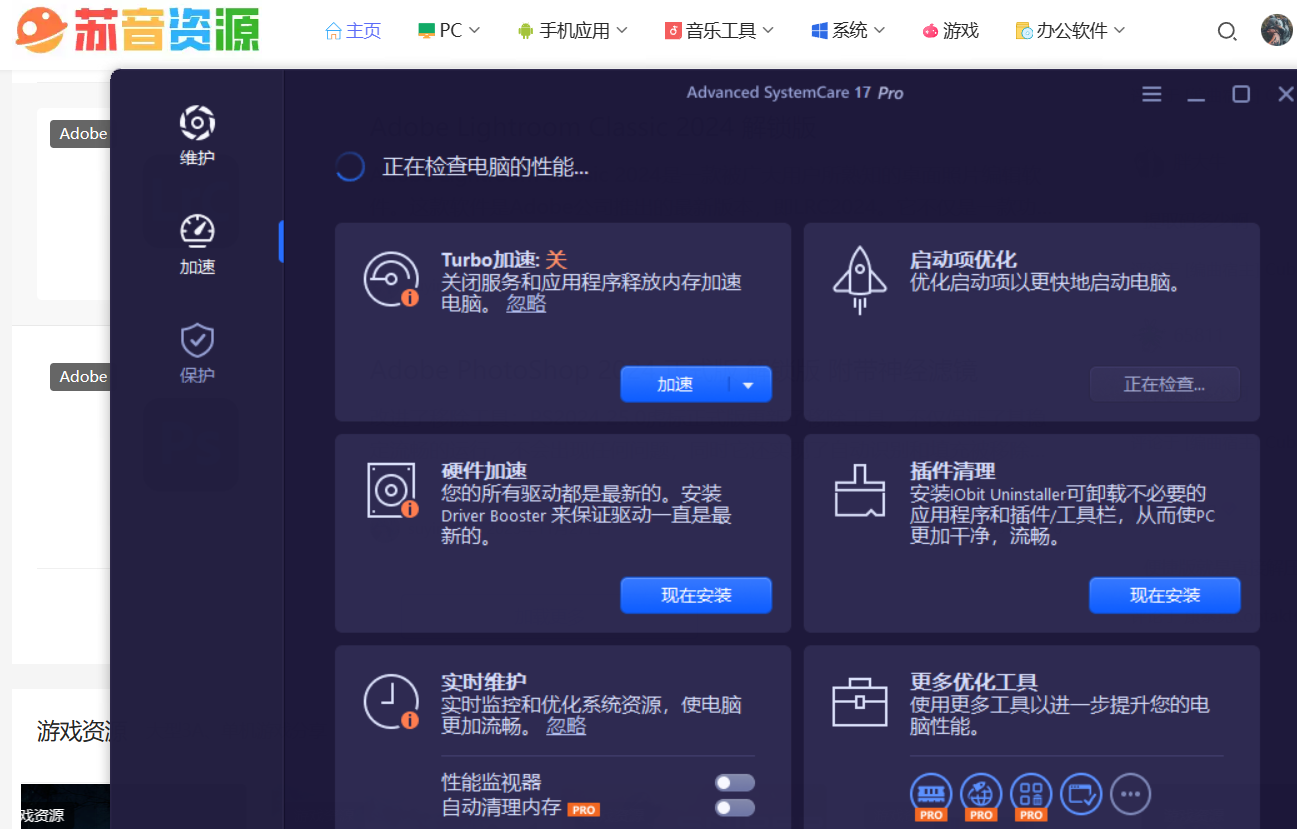Switch to the 保护 section
The width and height of the screenshot is (1297, 829).
point(196,350)
